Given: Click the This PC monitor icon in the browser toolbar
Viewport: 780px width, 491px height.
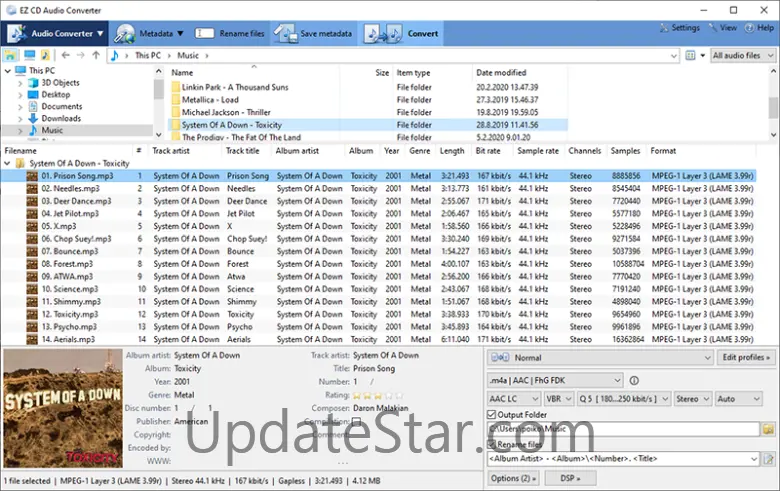Looking at the screenshot, I should tap(29, 55).
